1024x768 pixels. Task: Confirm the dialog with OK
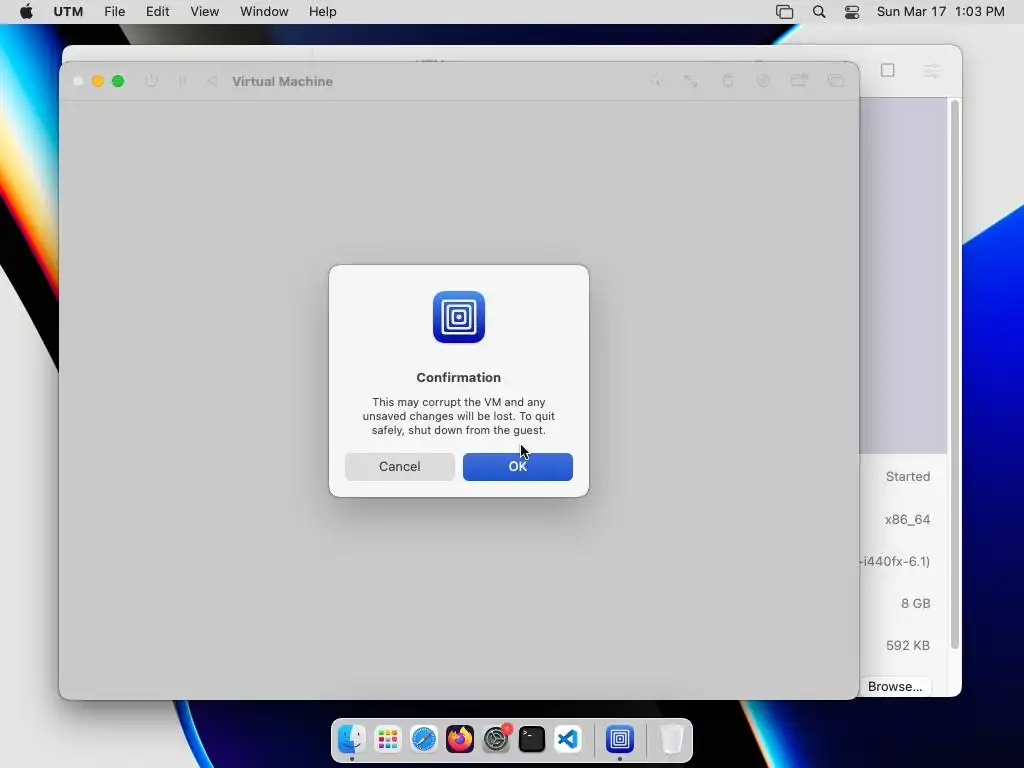point(517,466)
